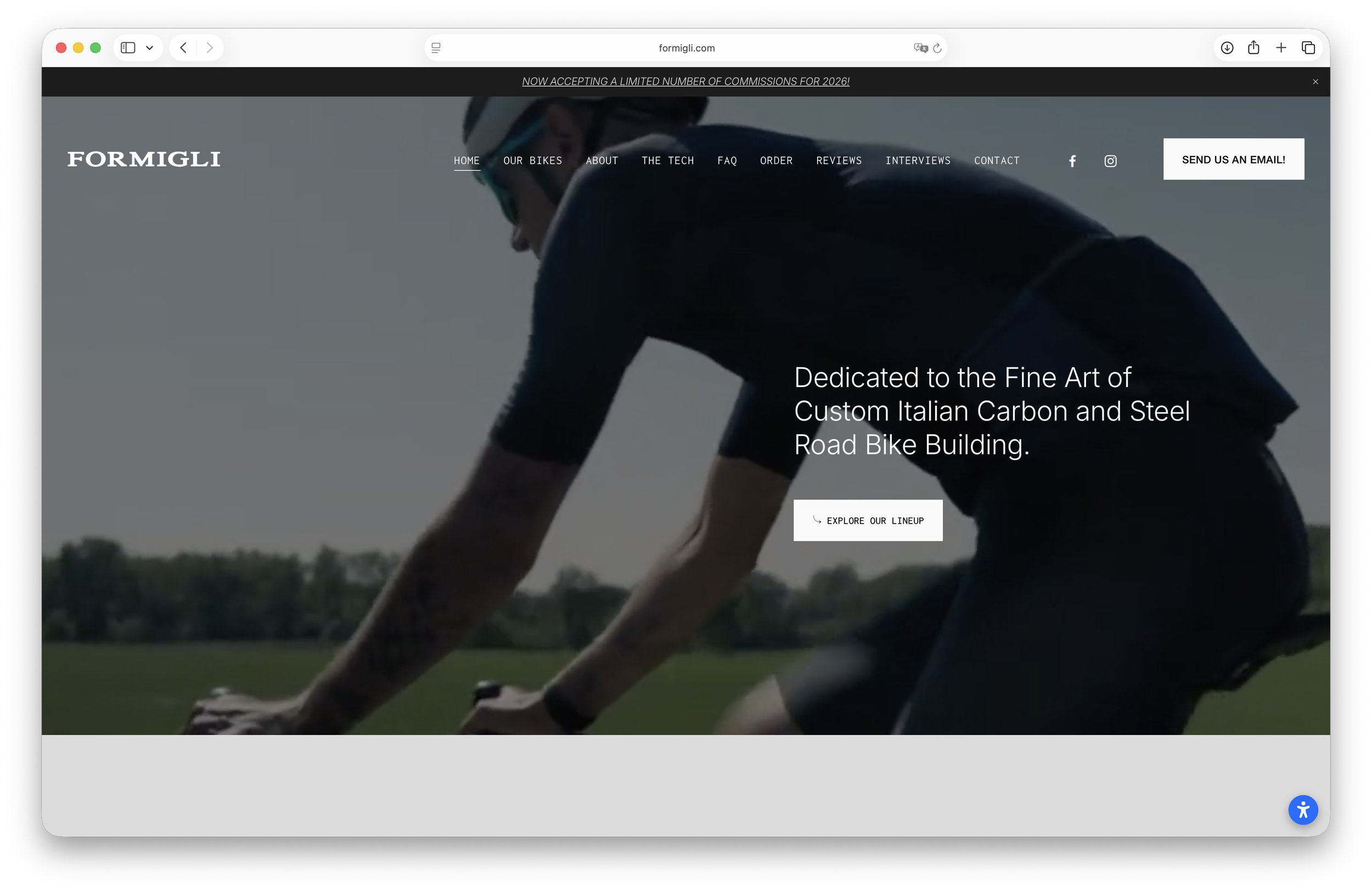
Task: Click the Share icon in toolbar
Action: tap(1253, 48)
